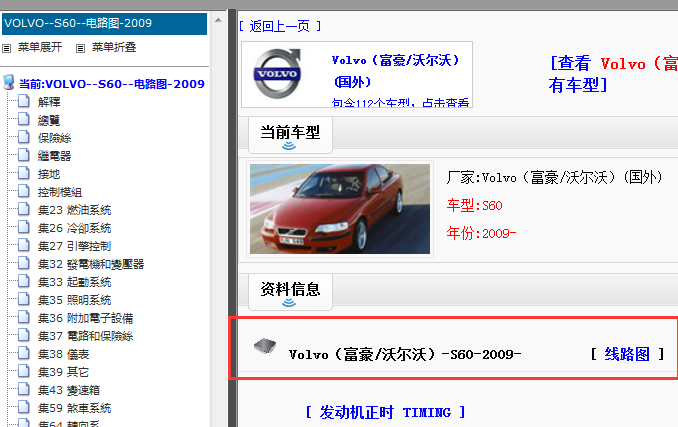Open the 接地 tree entry
Viewport: 678px width, 427px height.
coord(49,174)
